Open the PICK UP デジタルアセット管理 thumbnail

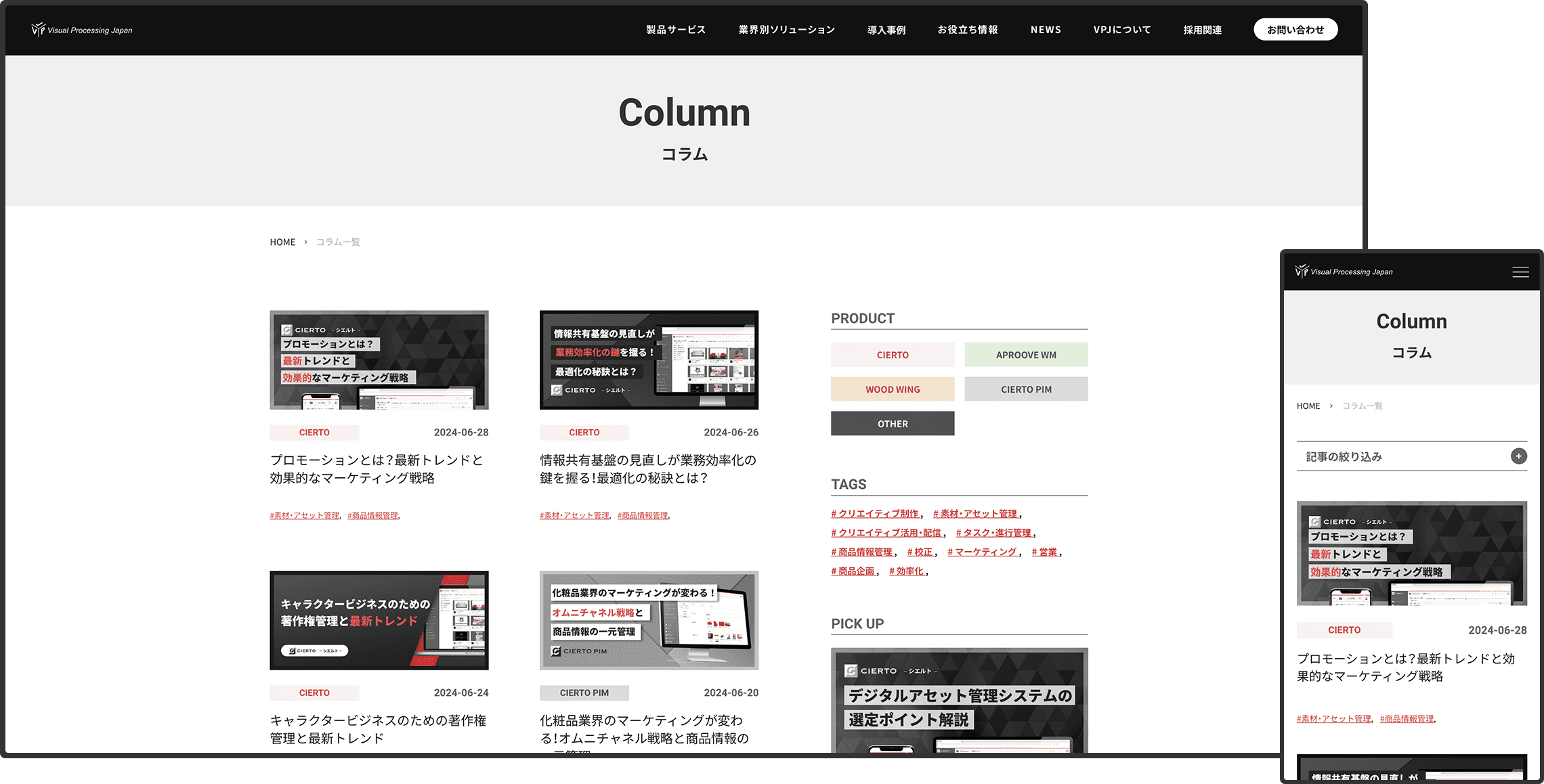(x=959, y=701)
